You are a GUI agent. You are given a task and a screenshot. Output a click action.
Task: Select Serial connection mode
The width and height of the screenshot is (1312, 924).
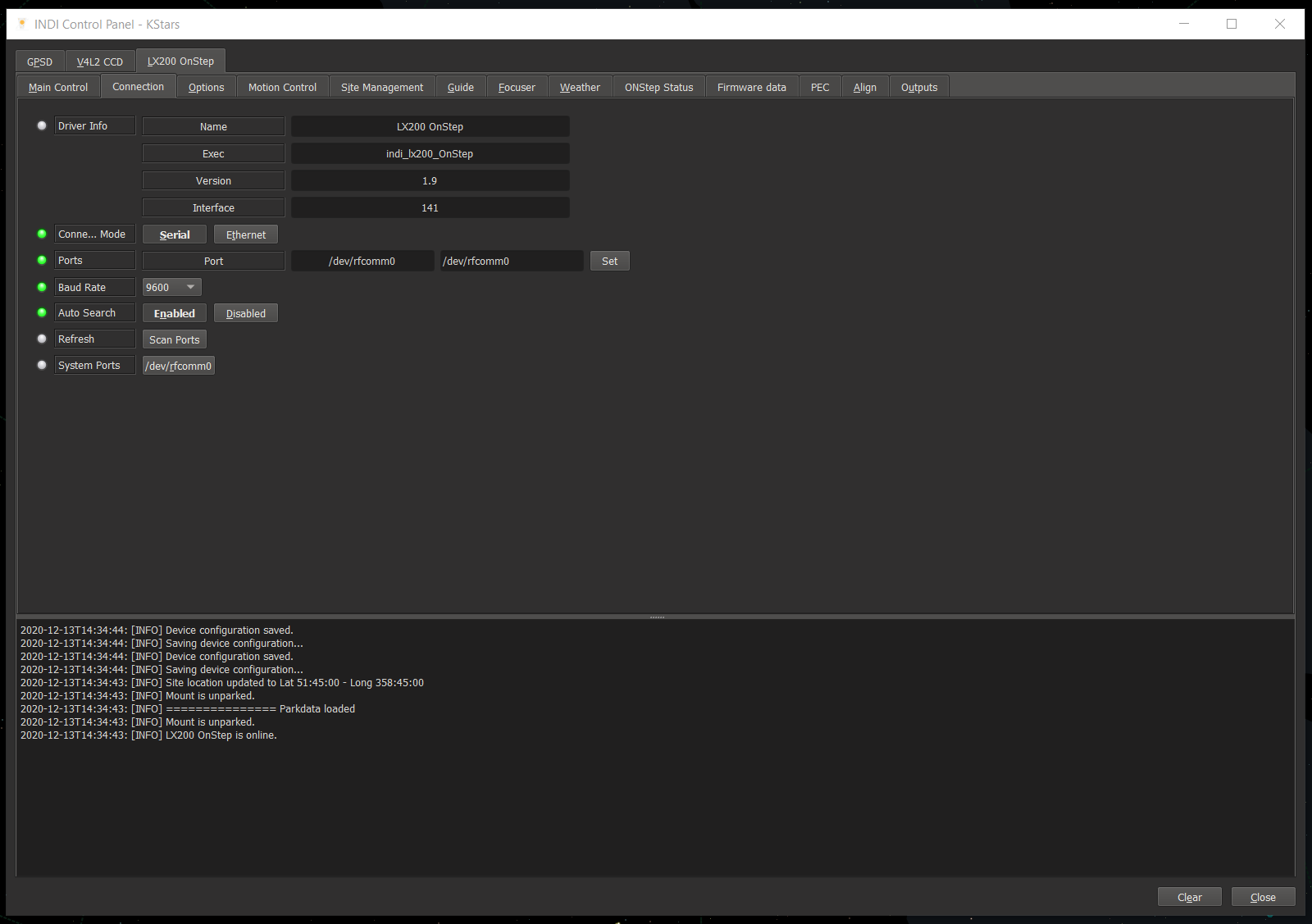175,234
